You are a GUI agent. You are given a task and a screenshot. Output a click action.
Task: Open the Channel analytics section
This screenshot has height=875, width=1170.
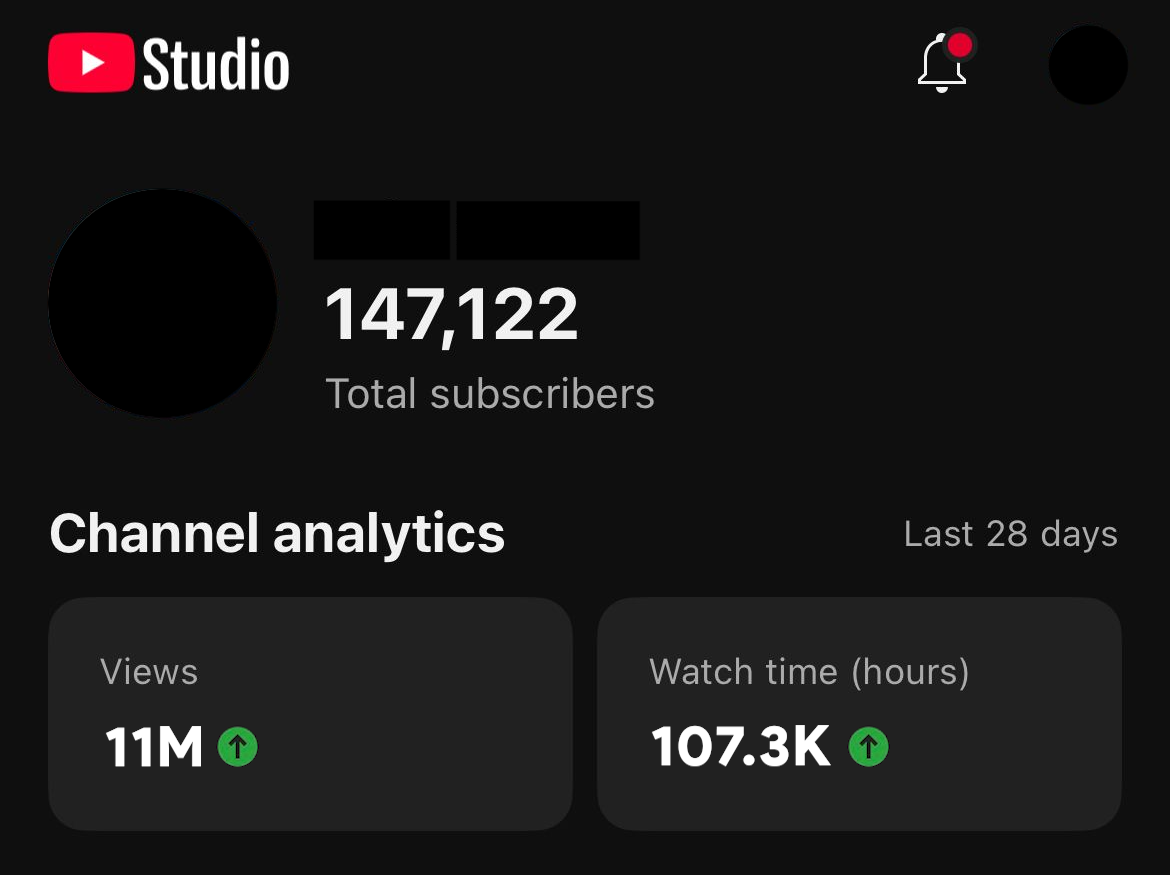pos(277,534)
